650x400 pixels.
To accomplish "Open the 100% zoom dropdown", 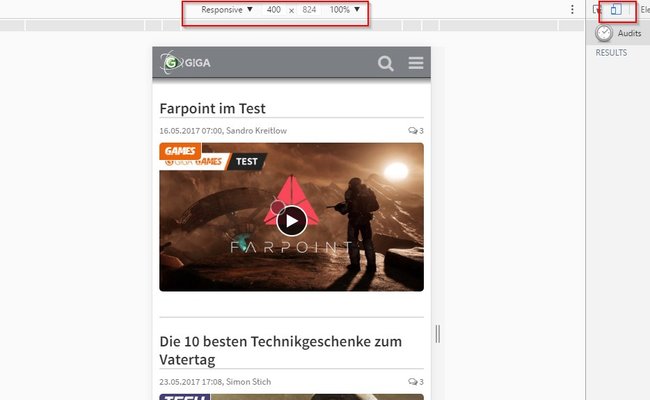I will [x=344, y=10].
